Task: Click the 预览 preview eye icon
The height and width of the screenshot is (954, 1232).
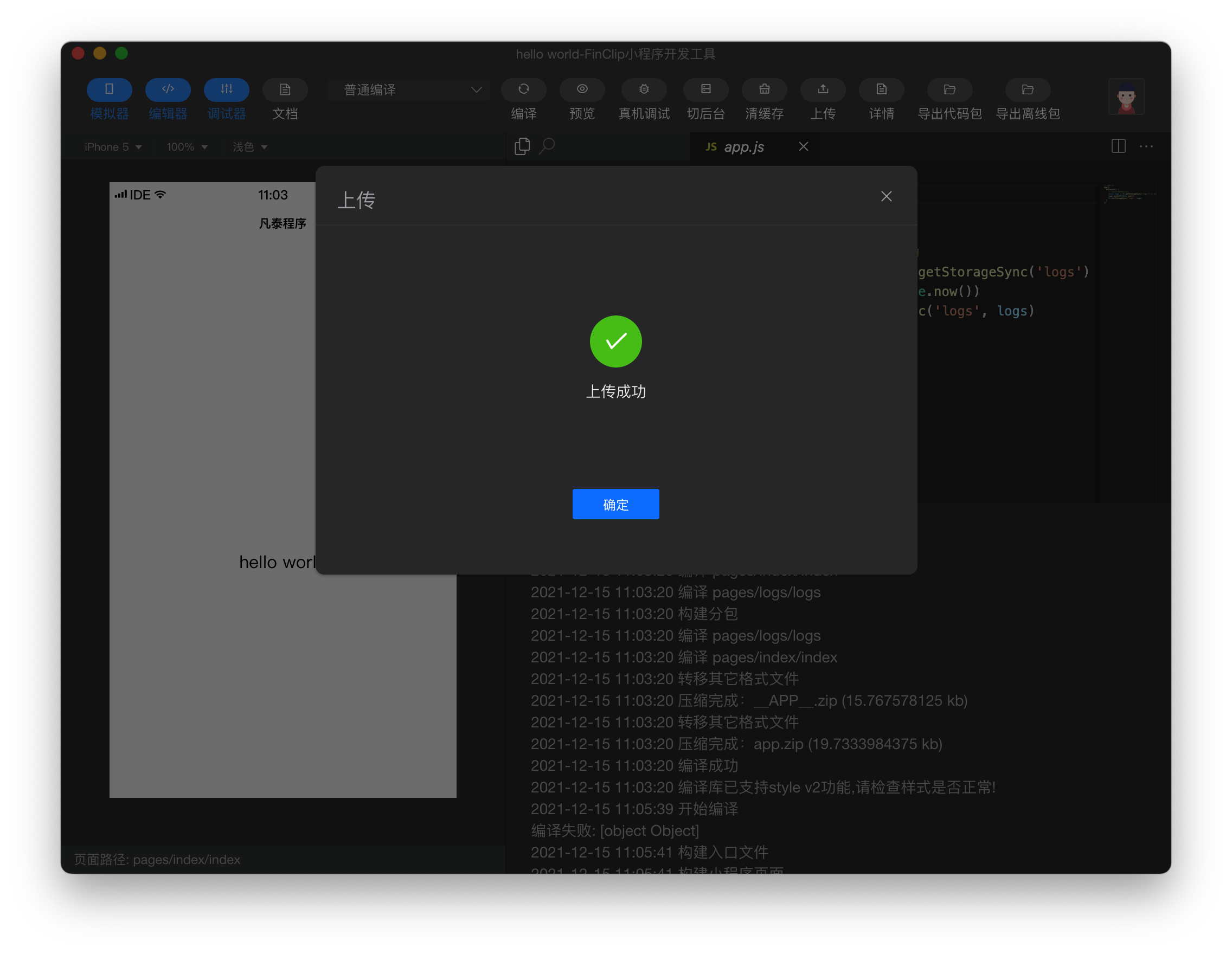Action: [x=582, y=89]
